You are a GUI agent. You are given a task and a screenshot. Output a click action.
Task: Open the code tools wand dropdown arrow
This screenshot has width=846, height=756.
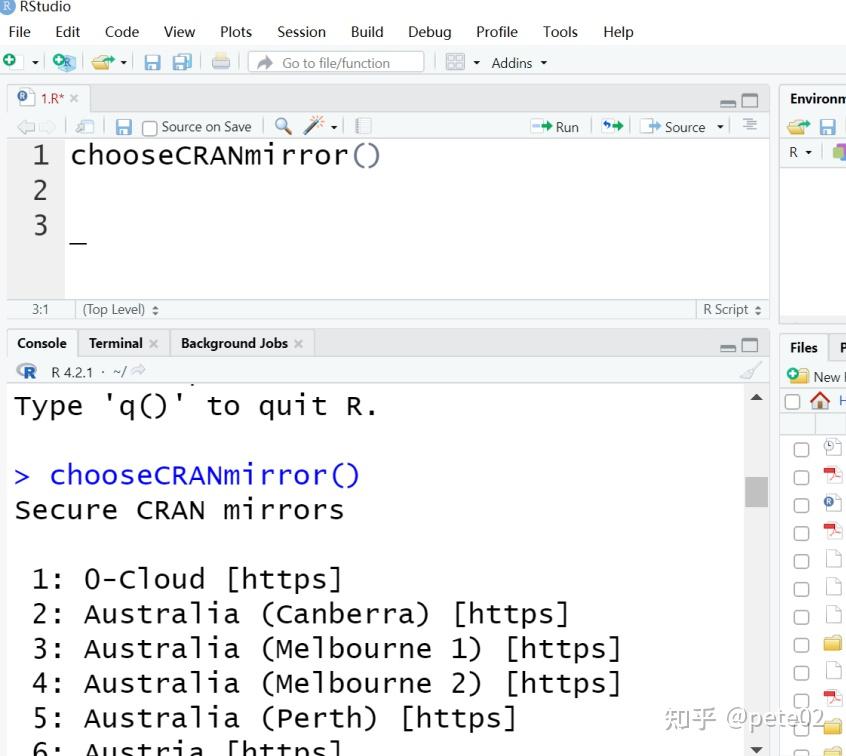coord(334,127)
